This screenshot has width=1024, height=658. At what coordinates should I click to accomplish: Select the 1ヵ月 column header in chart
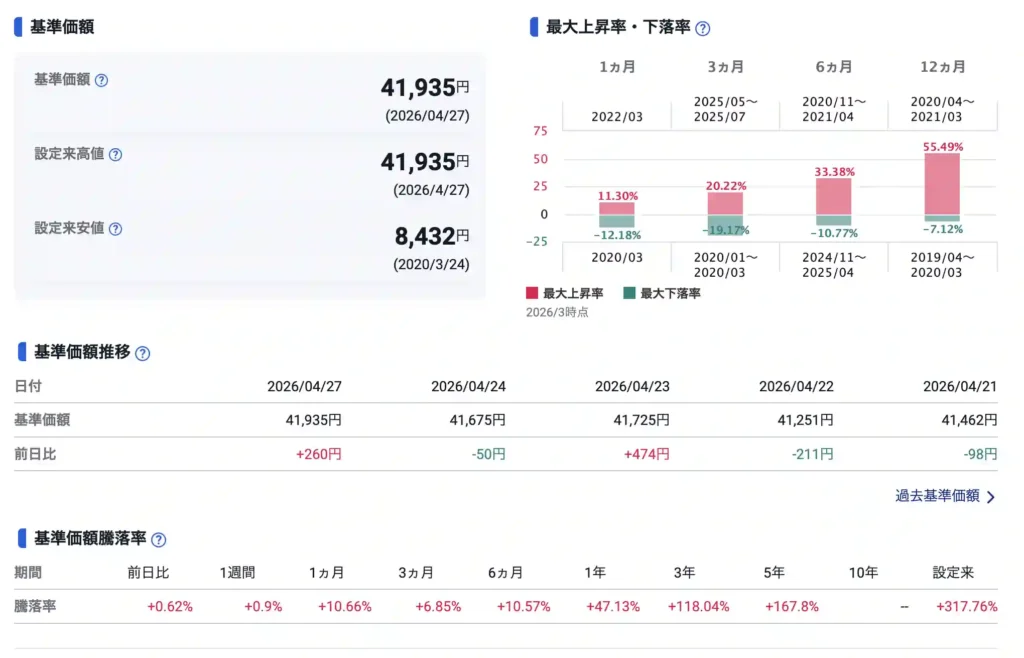[617, 67]
